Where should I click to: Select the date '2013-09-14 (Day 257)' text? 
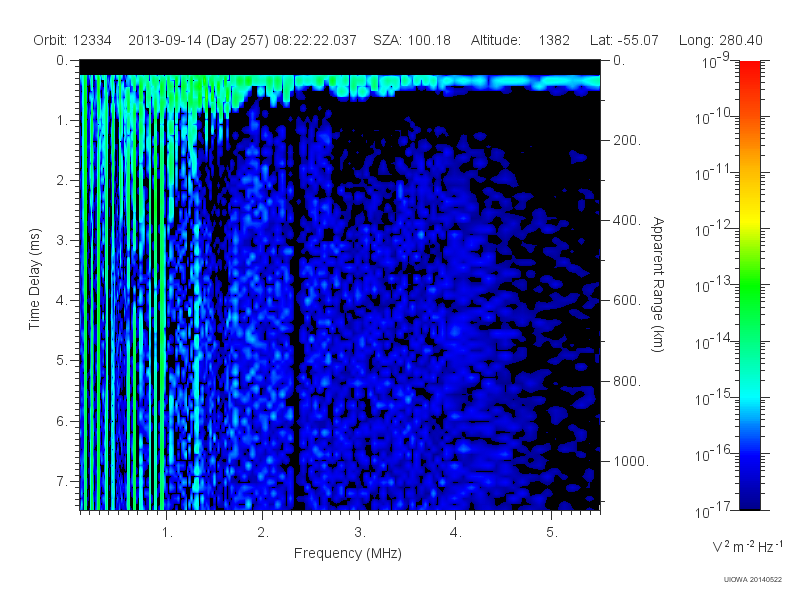pyautogui.click(x=198, y=40)
